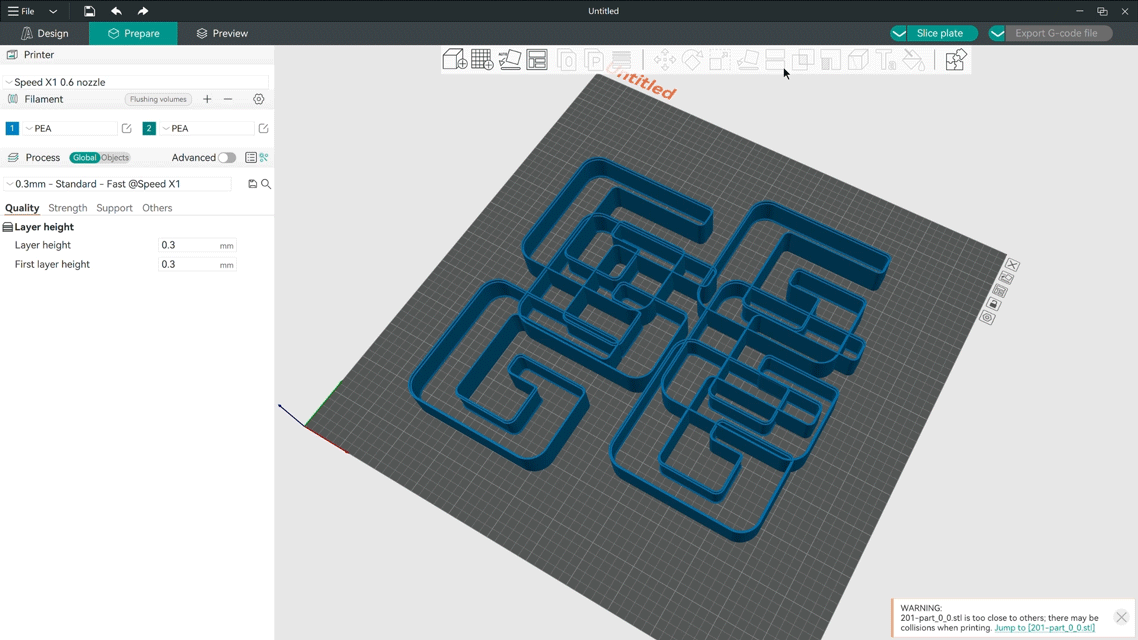The height and width of the screenshot is (640, 1138).
Task: Click the Split to objects icon
Action: click(567, 60)
